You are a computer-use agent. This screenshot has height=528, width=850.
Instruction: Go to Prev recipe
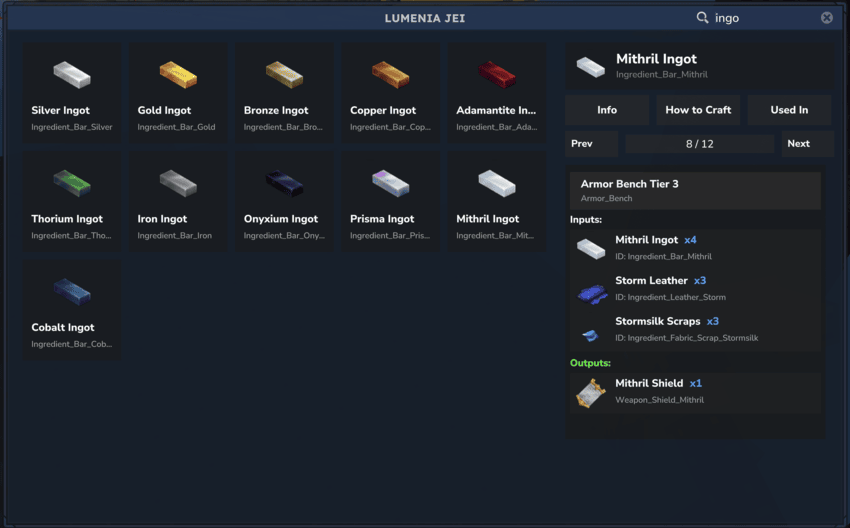click(x=590, y=144)
